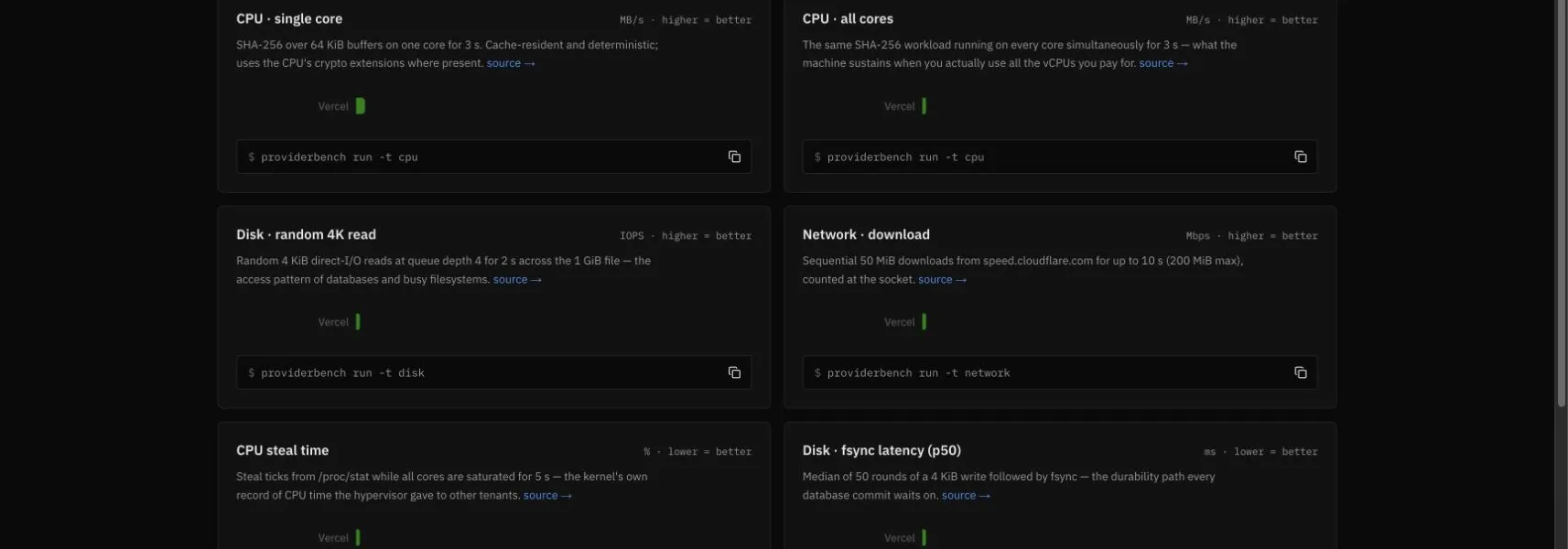Click 'IOPS · higher = better' label
This screenshot has width=1568, height=549.
pyautogui.click(x=686, y=236)
